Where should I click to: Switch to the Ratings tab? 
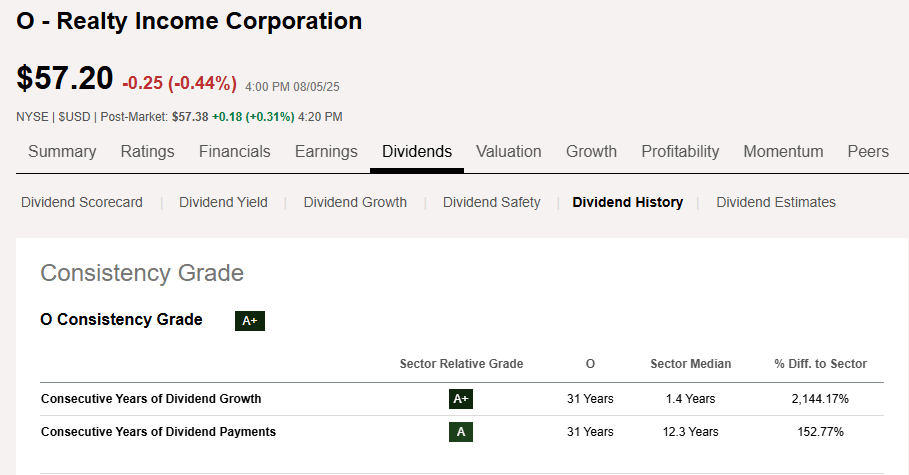pyautogui.click(x=147, y=152)
